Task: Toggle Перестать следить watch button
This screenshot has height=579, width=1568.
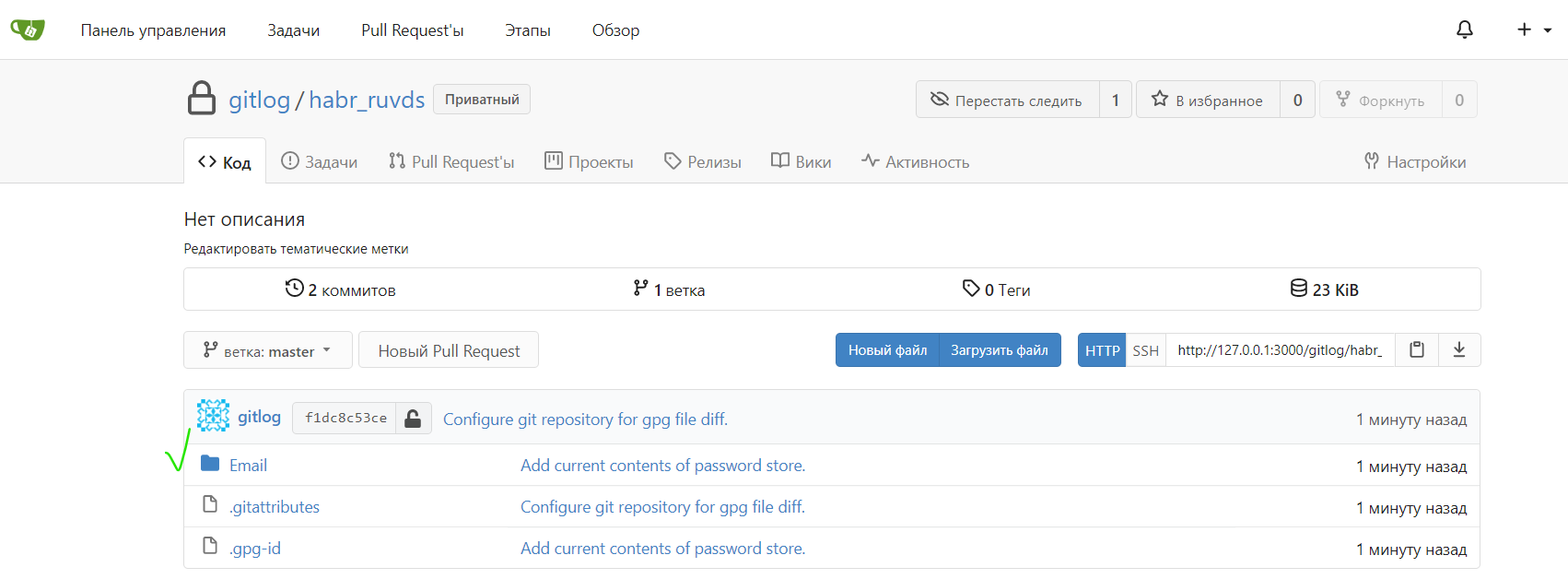Action: [x=1007, y=100]
